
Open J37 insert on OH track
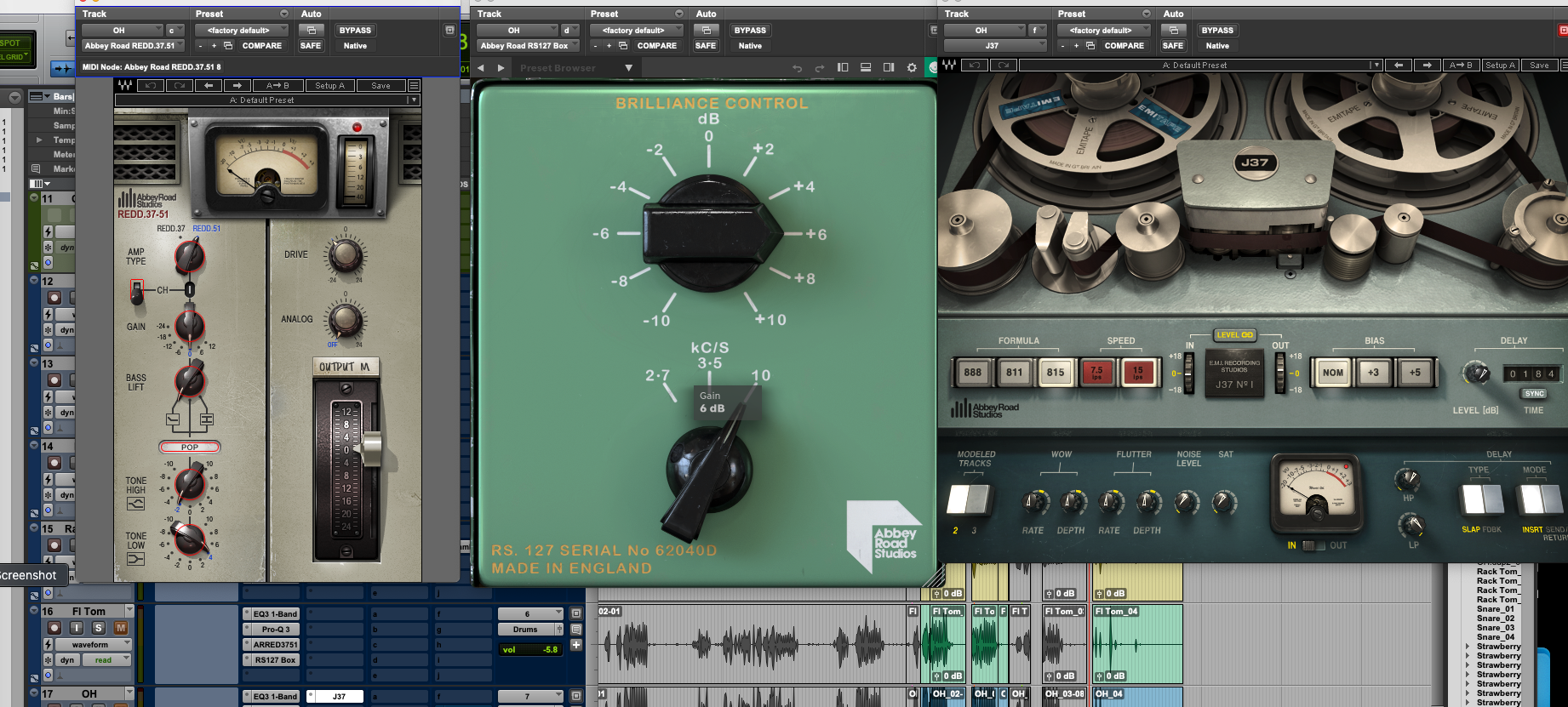click(338, 696)
